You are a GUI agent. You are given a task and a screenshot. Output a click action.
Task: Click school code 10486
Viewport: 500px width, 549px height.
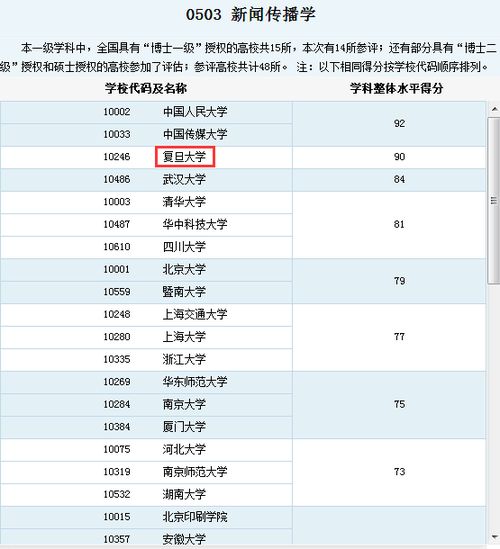[117, 179]
